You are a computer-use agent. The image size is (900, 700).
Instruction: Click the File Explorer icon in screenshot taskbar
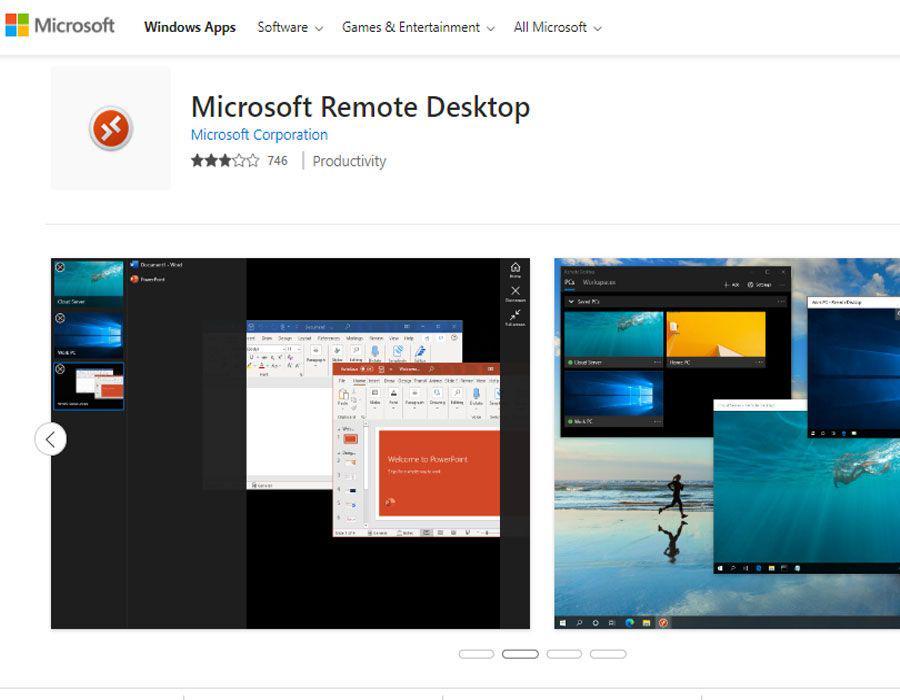coord(646,623)
